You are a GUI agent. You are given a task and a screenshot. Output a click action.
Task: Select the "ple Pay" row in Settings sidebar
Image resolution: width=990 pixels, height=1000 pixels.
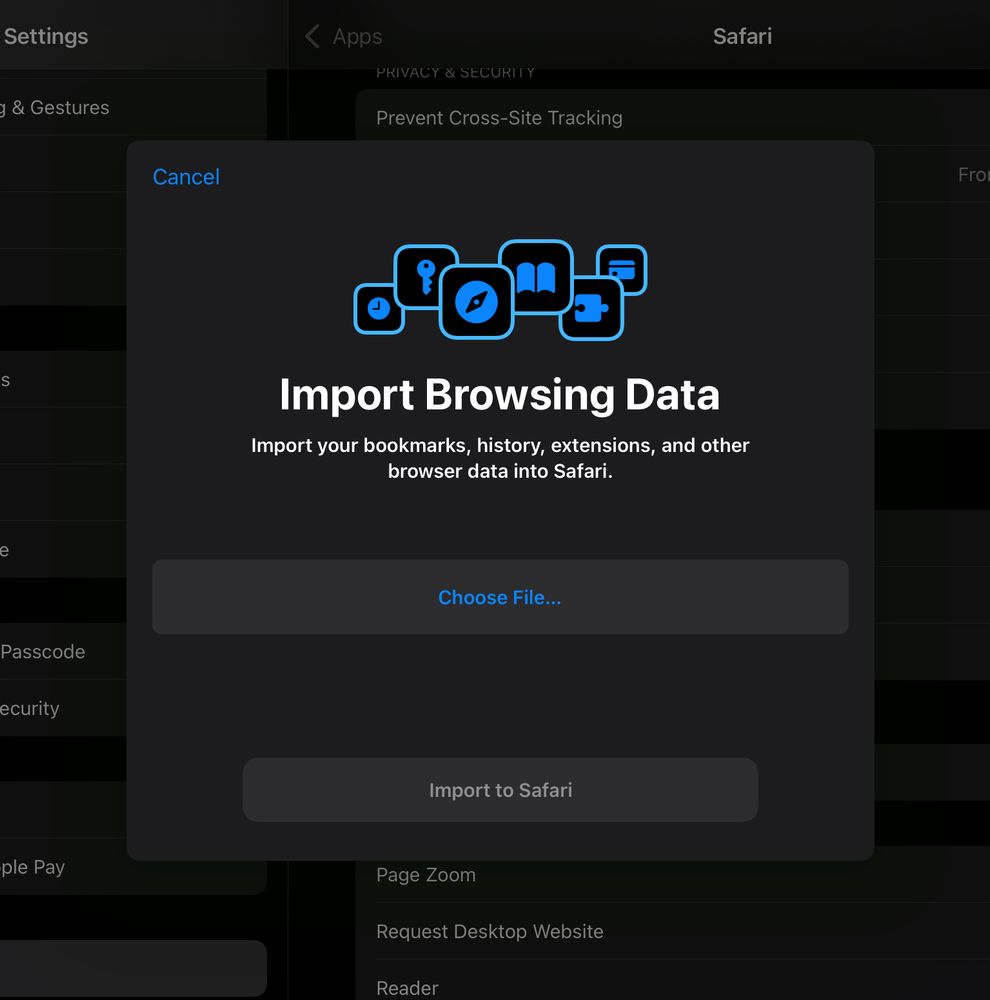click(x=133, y=867)
